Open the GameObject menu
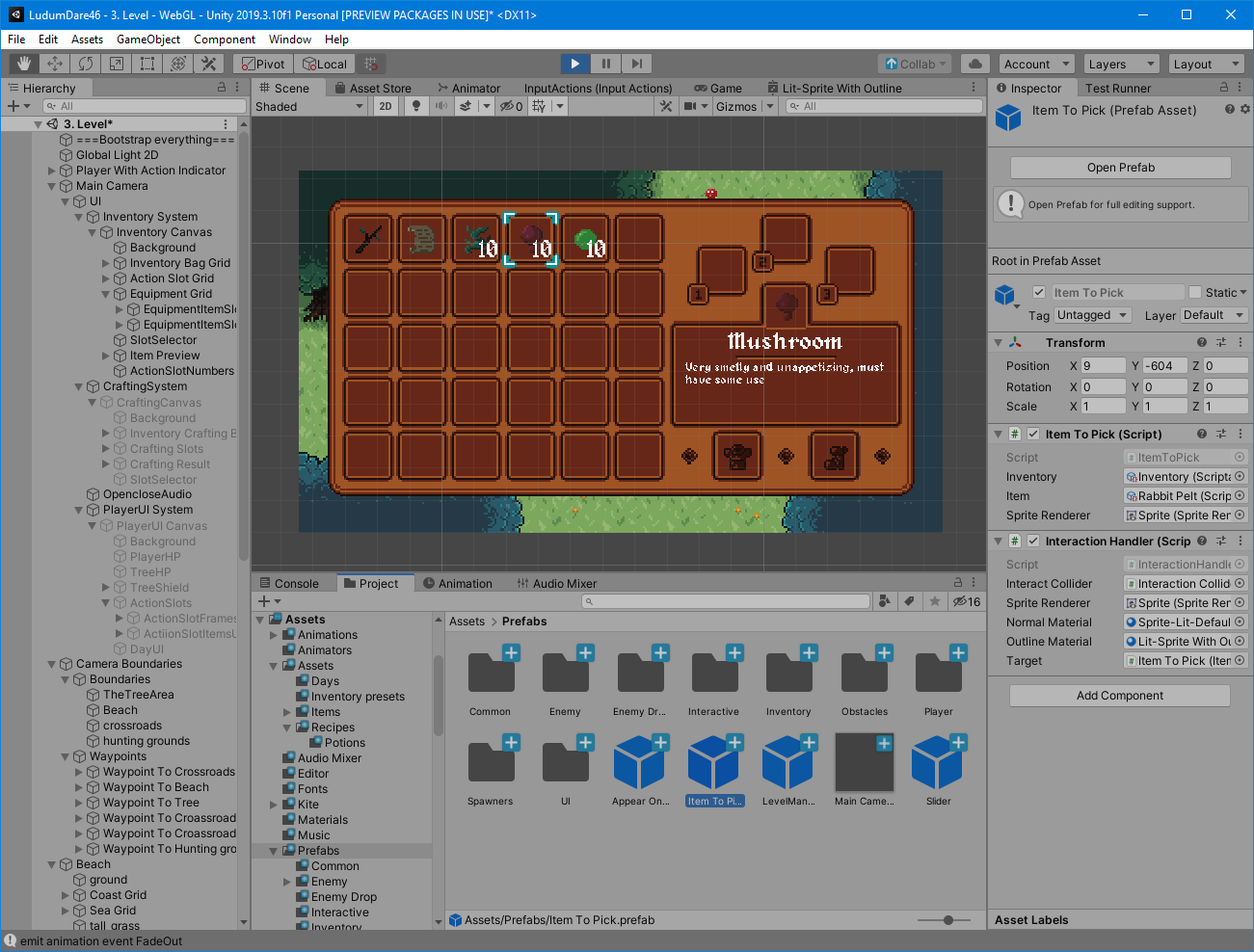Viewport: 1254px width, 952px height. pos(148,40)
